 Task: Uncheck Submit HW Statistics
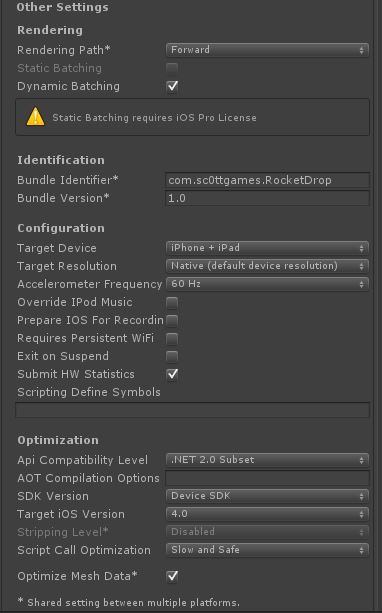point(172,374)
